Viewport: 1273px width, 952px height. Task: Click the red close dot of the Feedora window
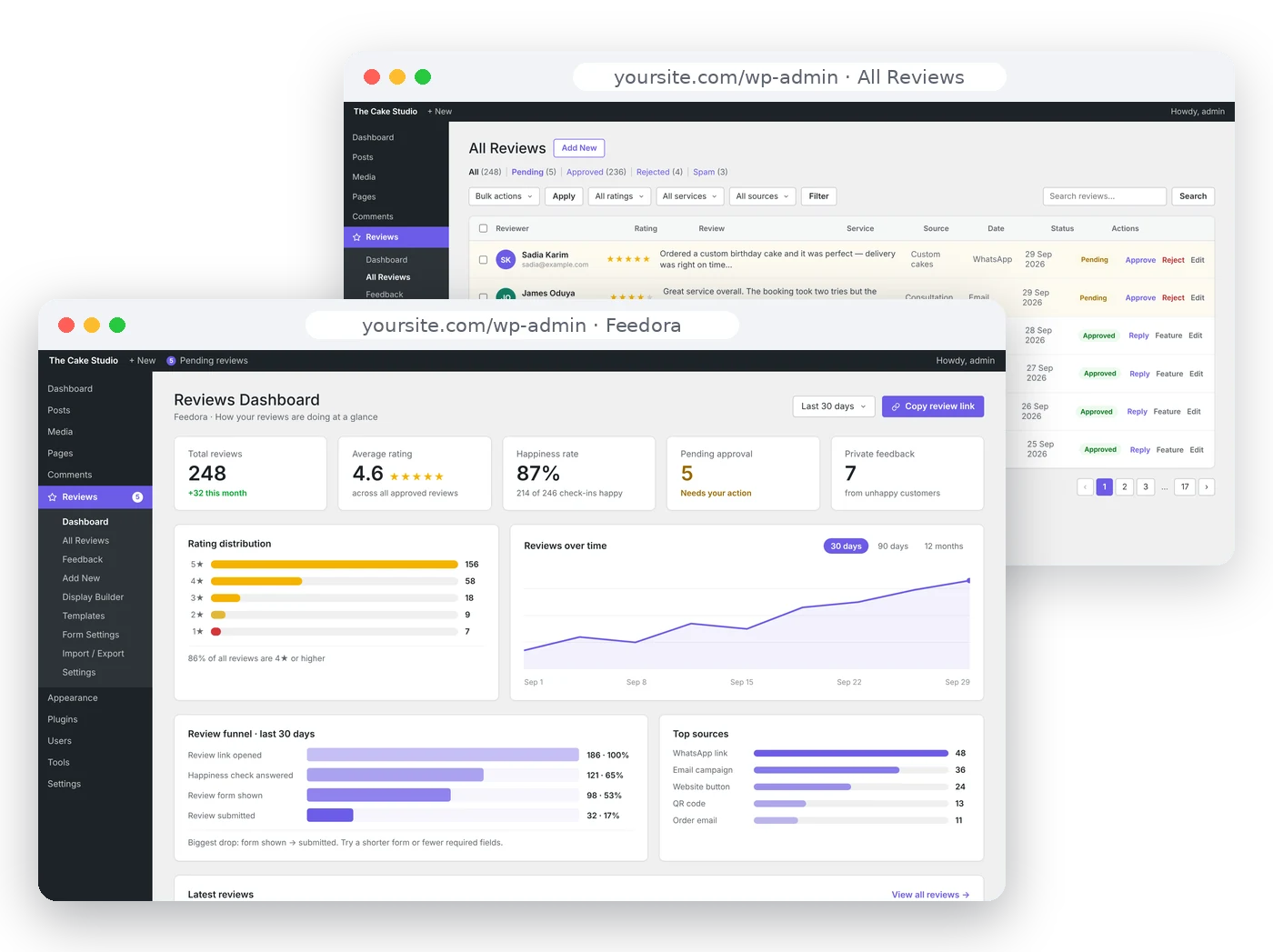tap(66, 326)
